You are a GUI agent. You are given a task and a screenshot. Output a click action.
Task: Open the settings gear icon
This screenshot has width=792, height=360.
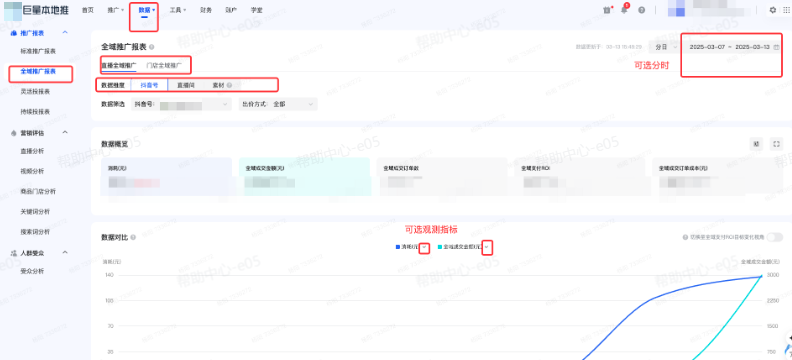pyautogui.click(x=773, y=10)
